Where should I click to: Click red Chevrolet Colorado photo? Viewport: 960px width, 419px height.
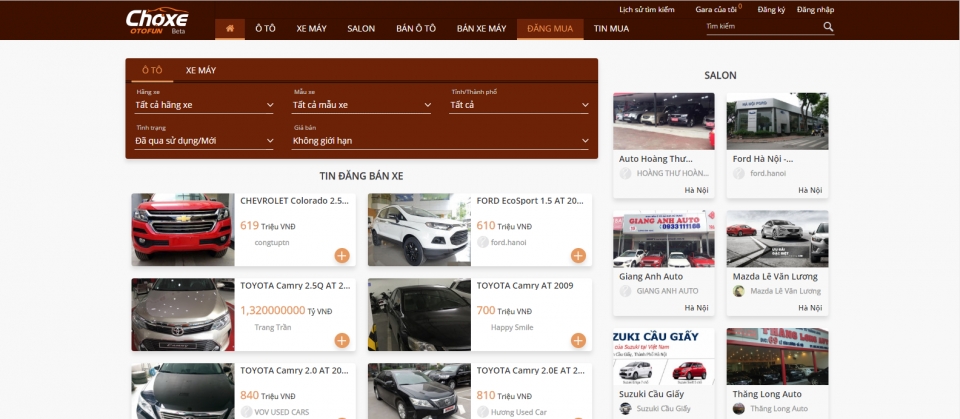(x=182, y=230)
